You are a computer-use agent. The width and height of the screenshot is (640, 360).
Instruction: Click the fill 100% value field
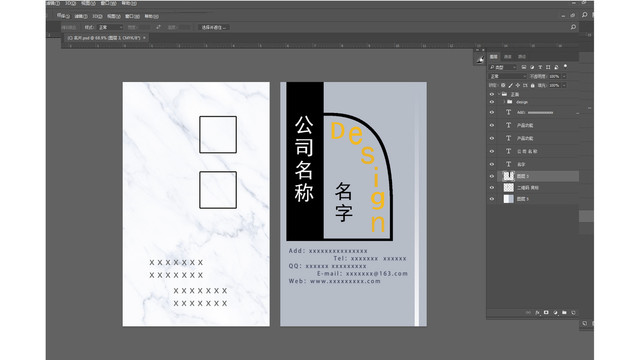click(x=554, y=85)
